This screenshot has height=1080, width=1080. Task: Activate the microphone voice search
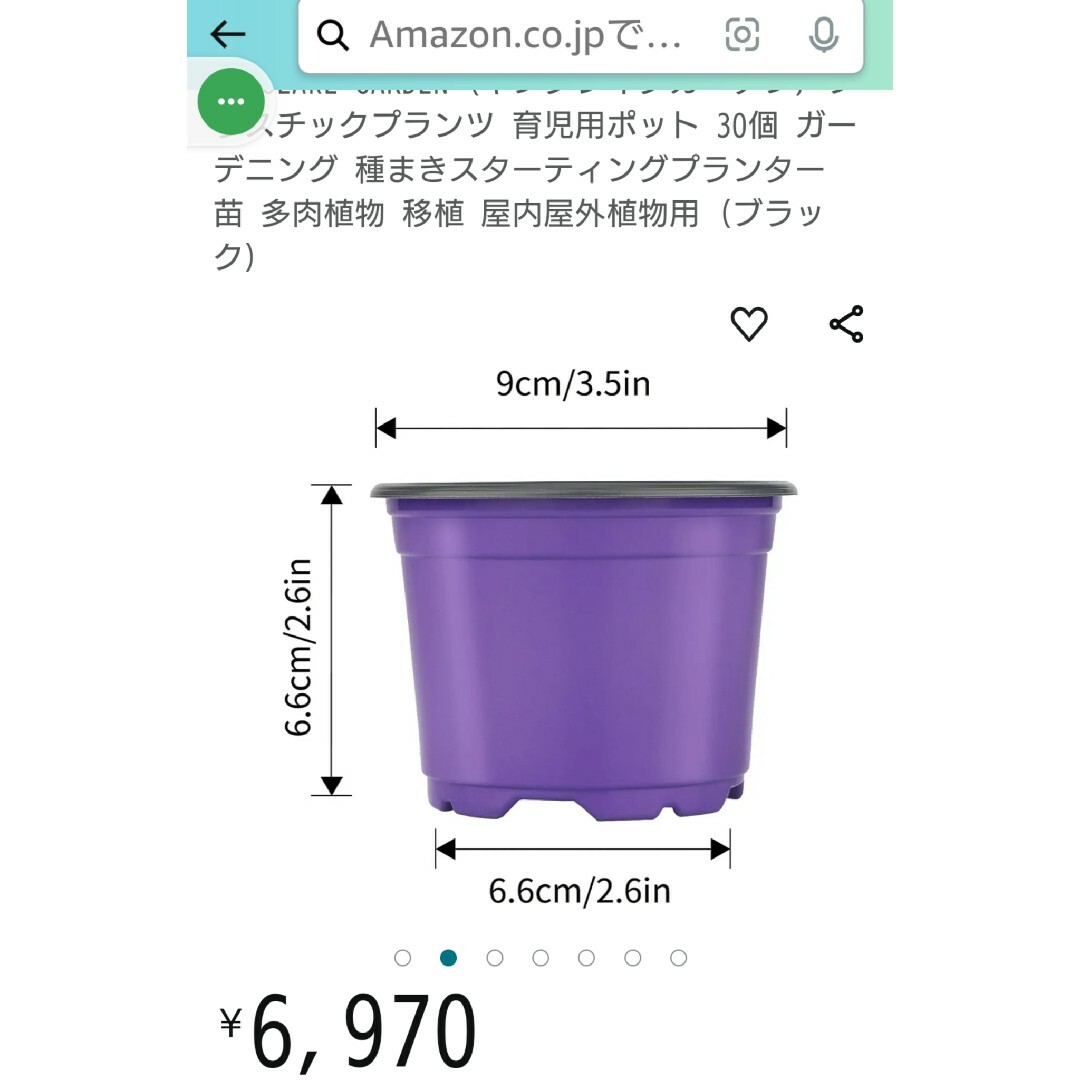tap(823, 34)
